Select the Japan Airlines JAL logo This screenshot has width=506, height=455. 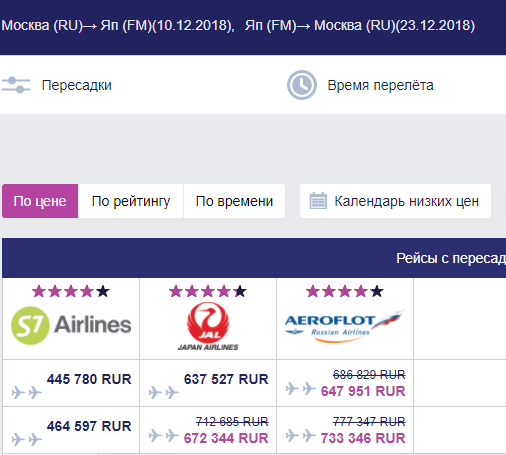coord(208,326)
